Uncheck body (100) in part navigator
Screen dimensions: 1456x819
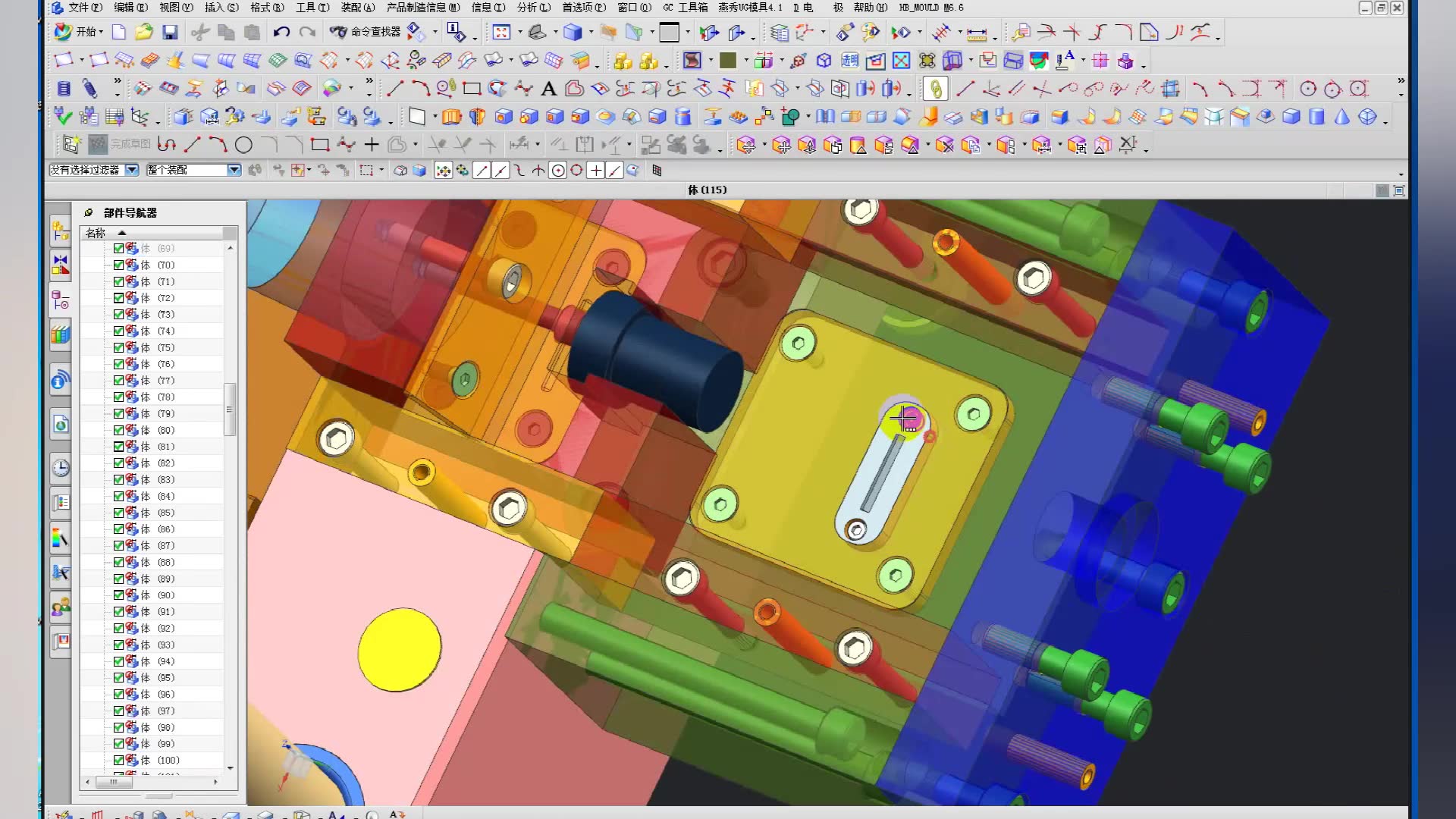point(118,760)
